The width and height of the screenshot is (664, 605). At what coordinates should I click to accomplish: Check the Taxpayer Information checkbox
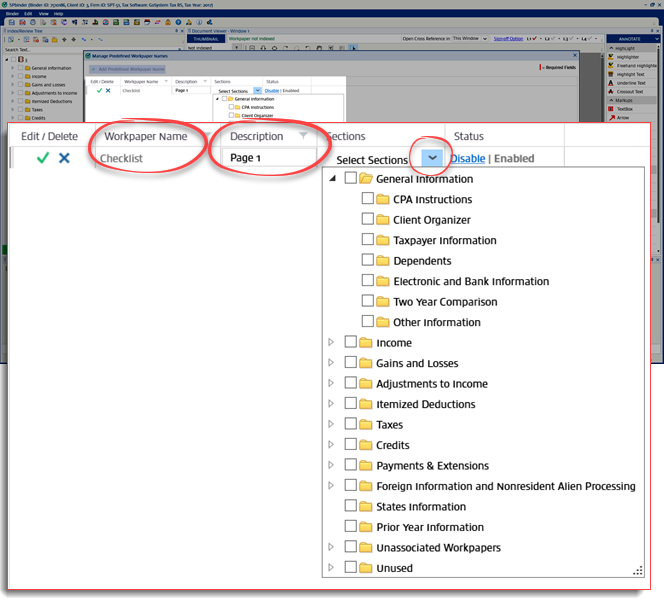368,239
